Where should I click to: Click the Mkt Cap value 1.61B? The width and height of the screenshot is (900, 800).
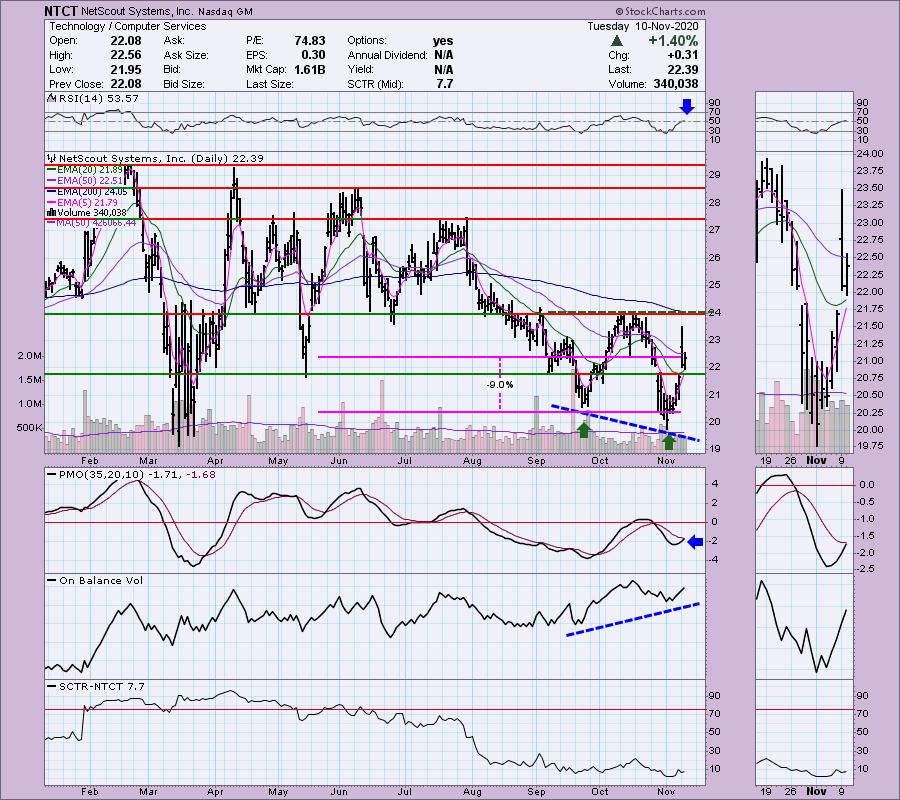[310, 70]
